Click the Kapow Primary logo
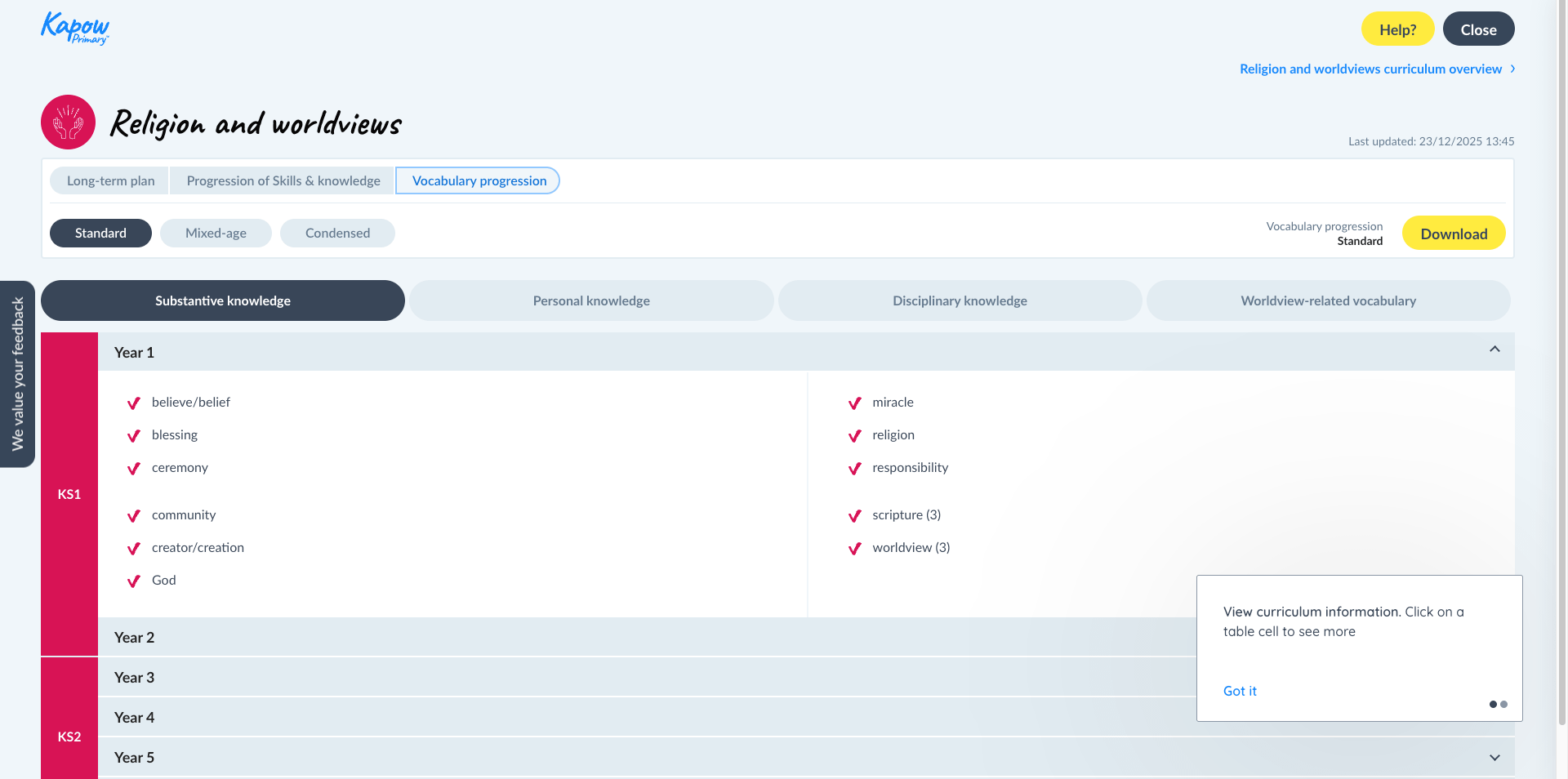The width and height of the screenshot is (1568, 779). pyautogui.click(x=74, y=29)
